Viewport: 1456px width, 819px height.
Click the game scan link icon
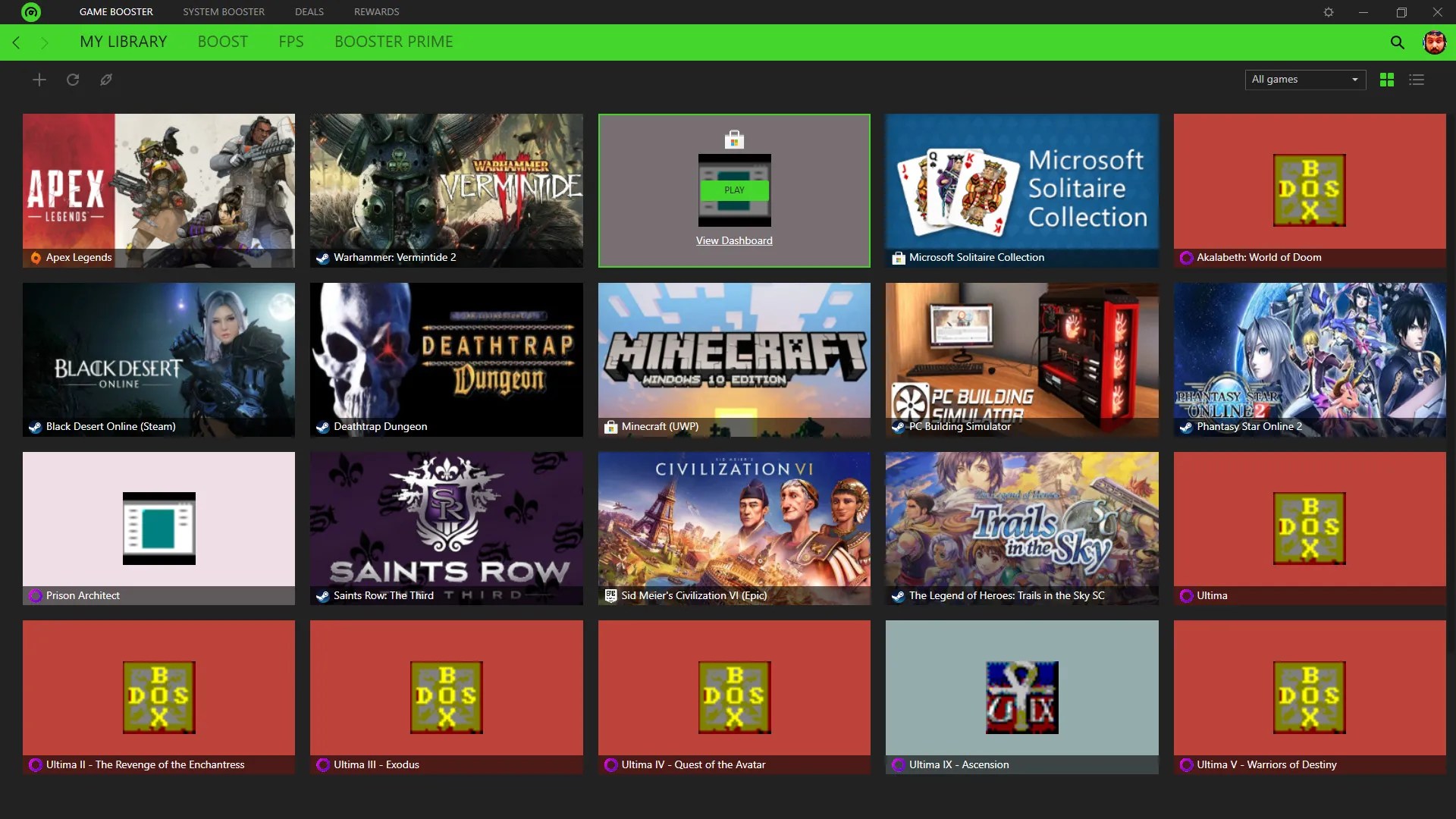coord(106,80)
